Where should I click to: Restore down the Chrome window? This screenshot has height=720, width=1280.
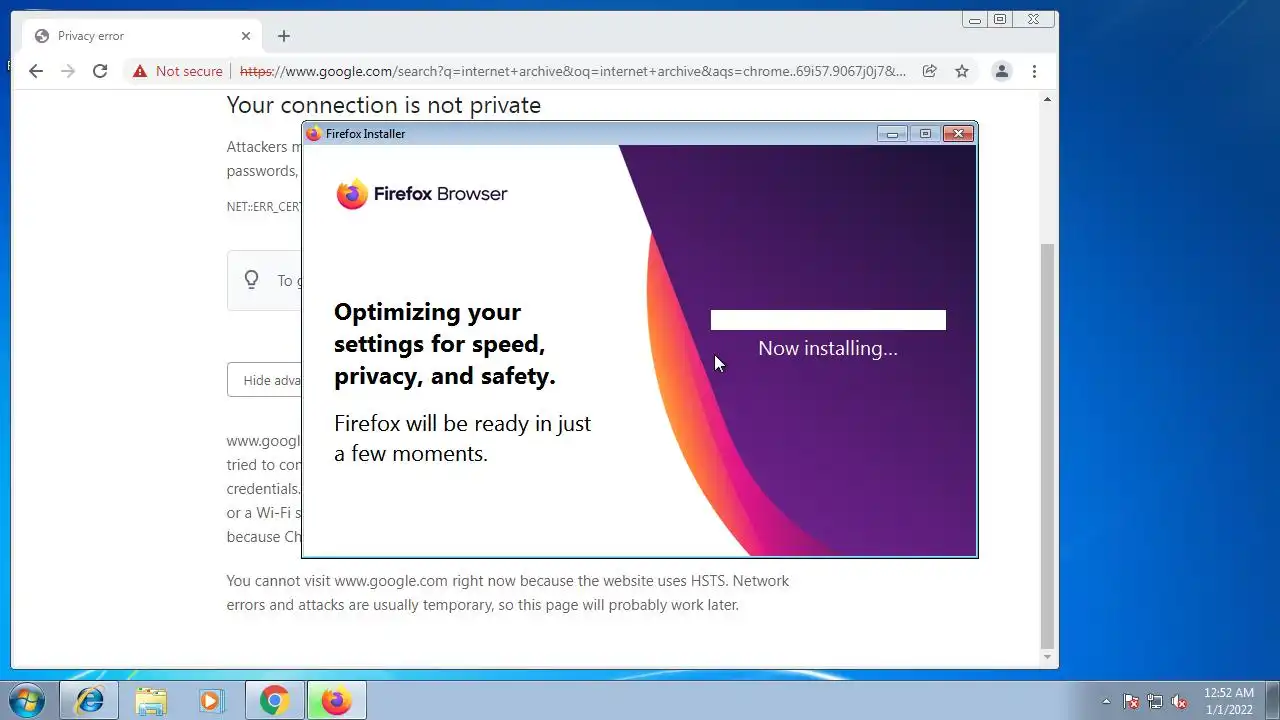pos(999,19)
